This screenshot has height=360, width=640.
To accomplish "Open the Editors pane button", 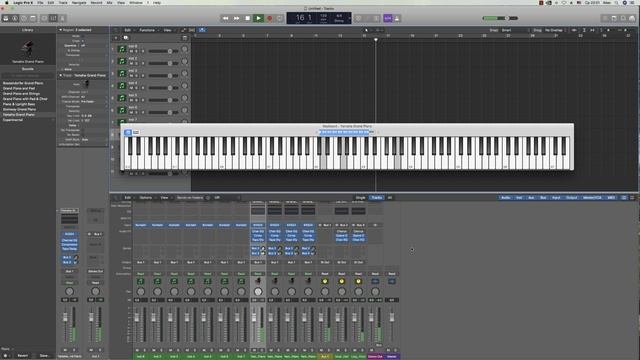I will (62, 18).
